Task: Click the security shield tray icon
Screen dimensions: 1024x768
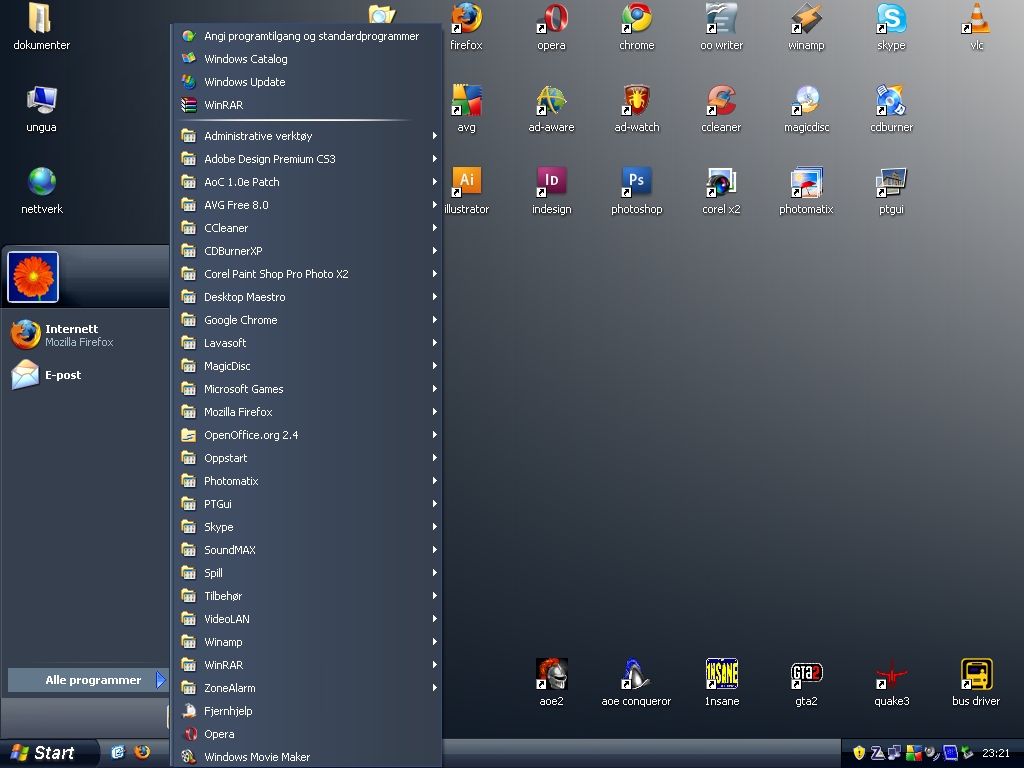Action: coord(859,753)
